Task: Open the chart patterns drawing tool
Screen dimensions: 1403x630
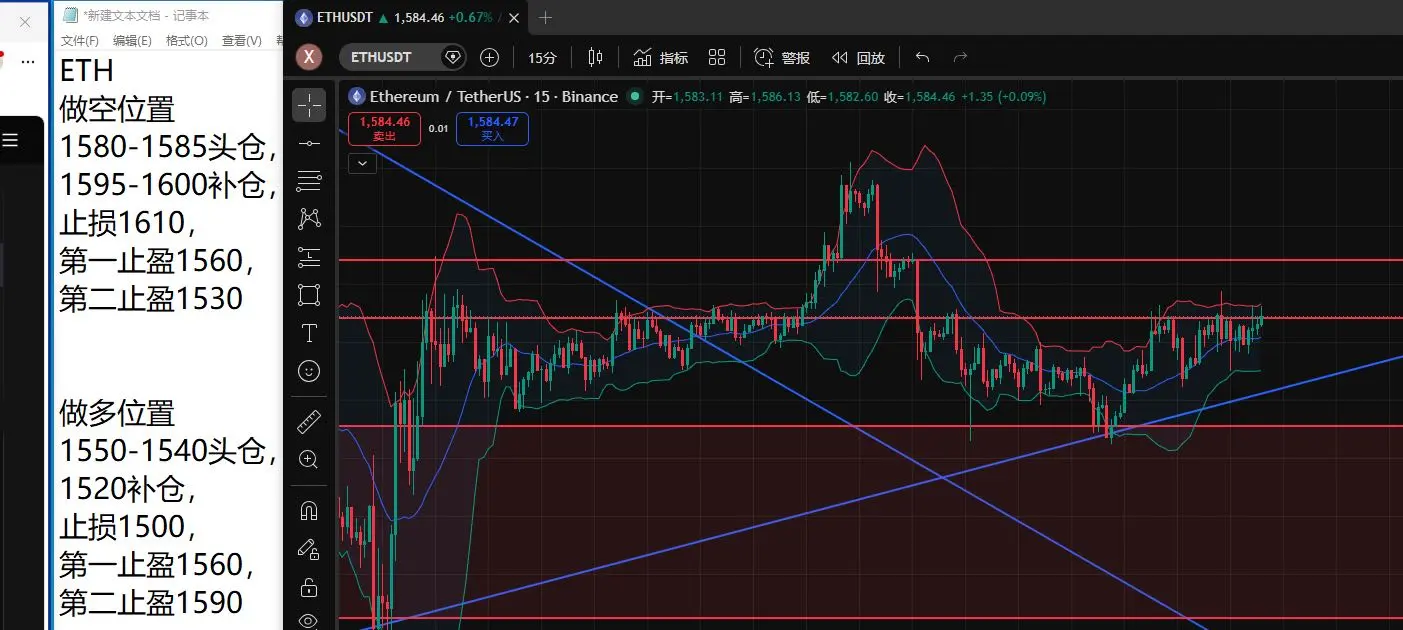Action: (x=309, y=219)
